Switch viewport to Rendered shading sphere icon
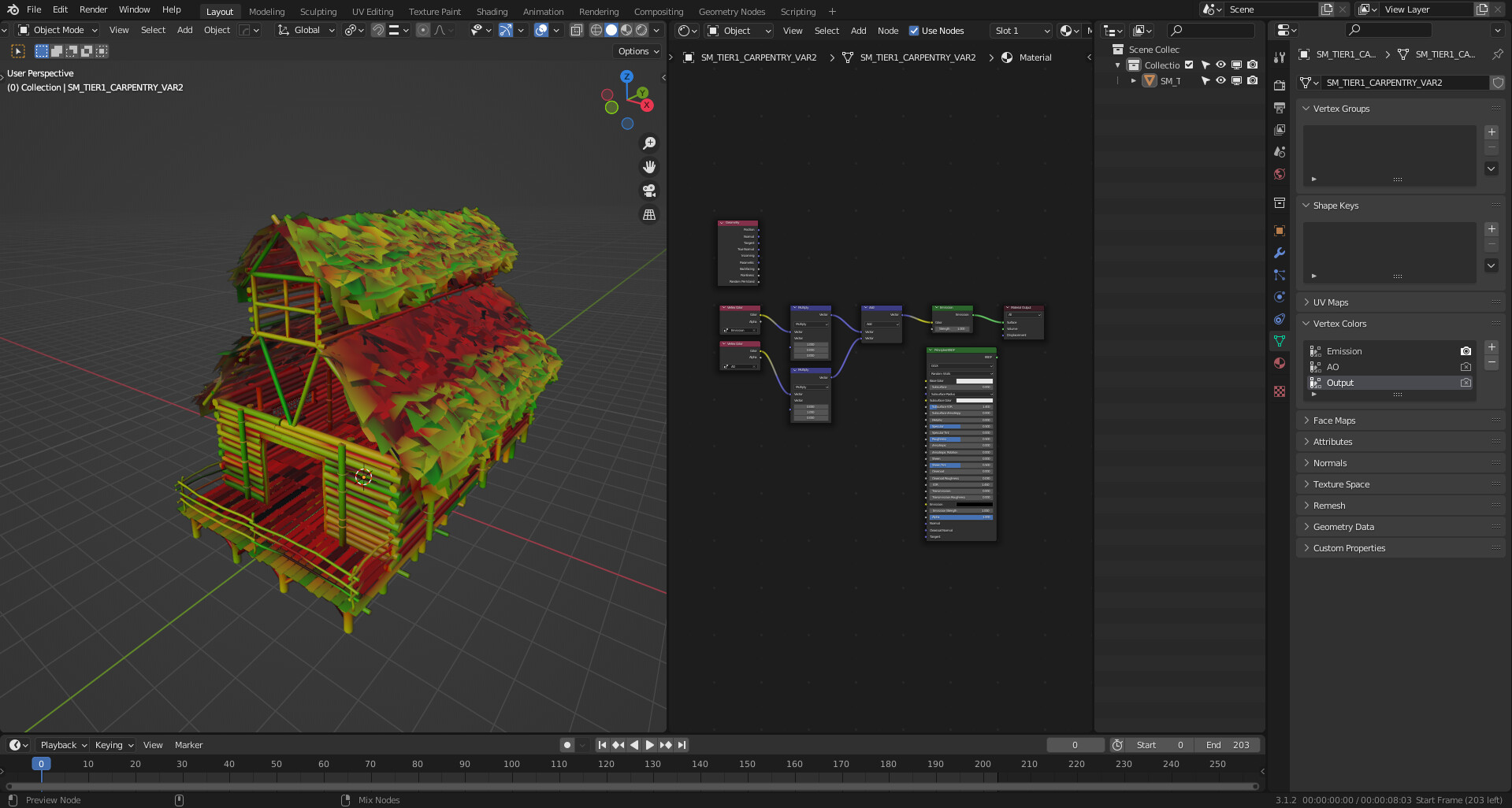This screenshot has width=1512, height=808. [640, 30]
